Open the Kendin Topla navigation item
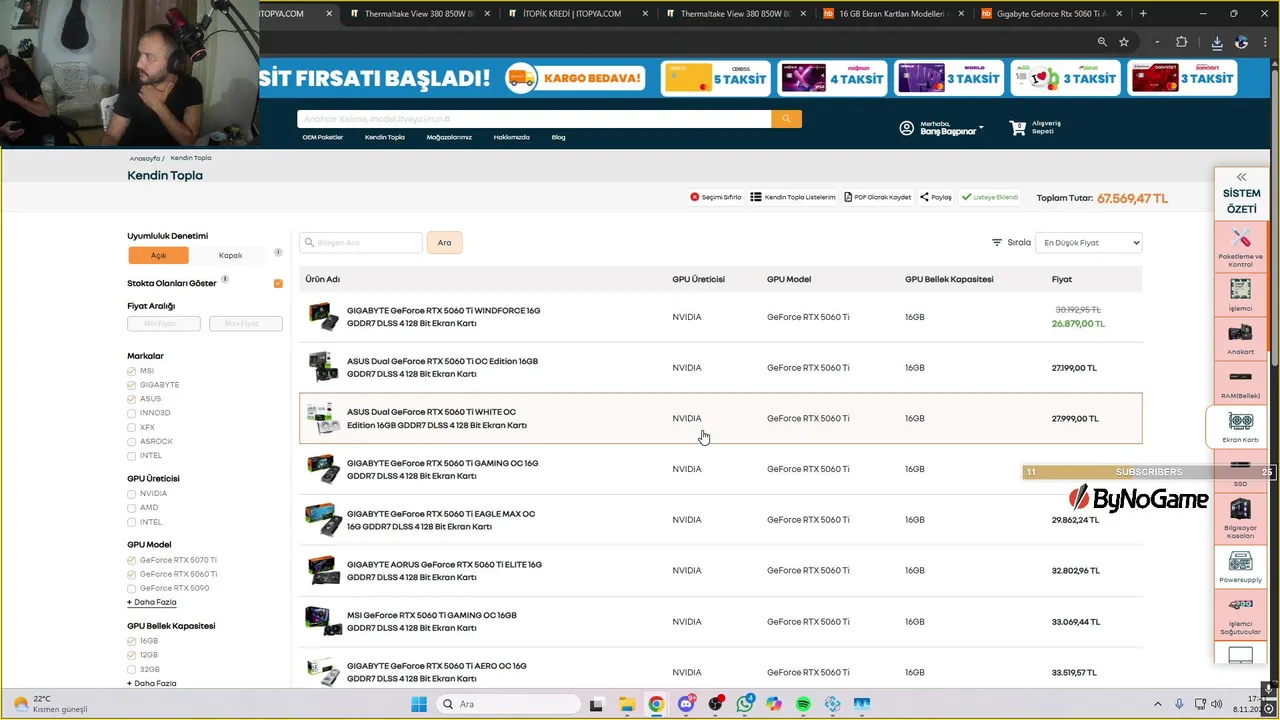1280x720 pixels. click(x=385, y=137)
